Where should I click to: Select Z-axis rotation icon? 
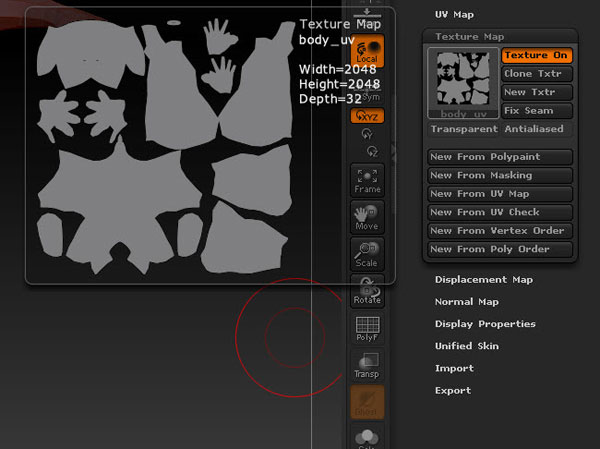click(372, 152)
